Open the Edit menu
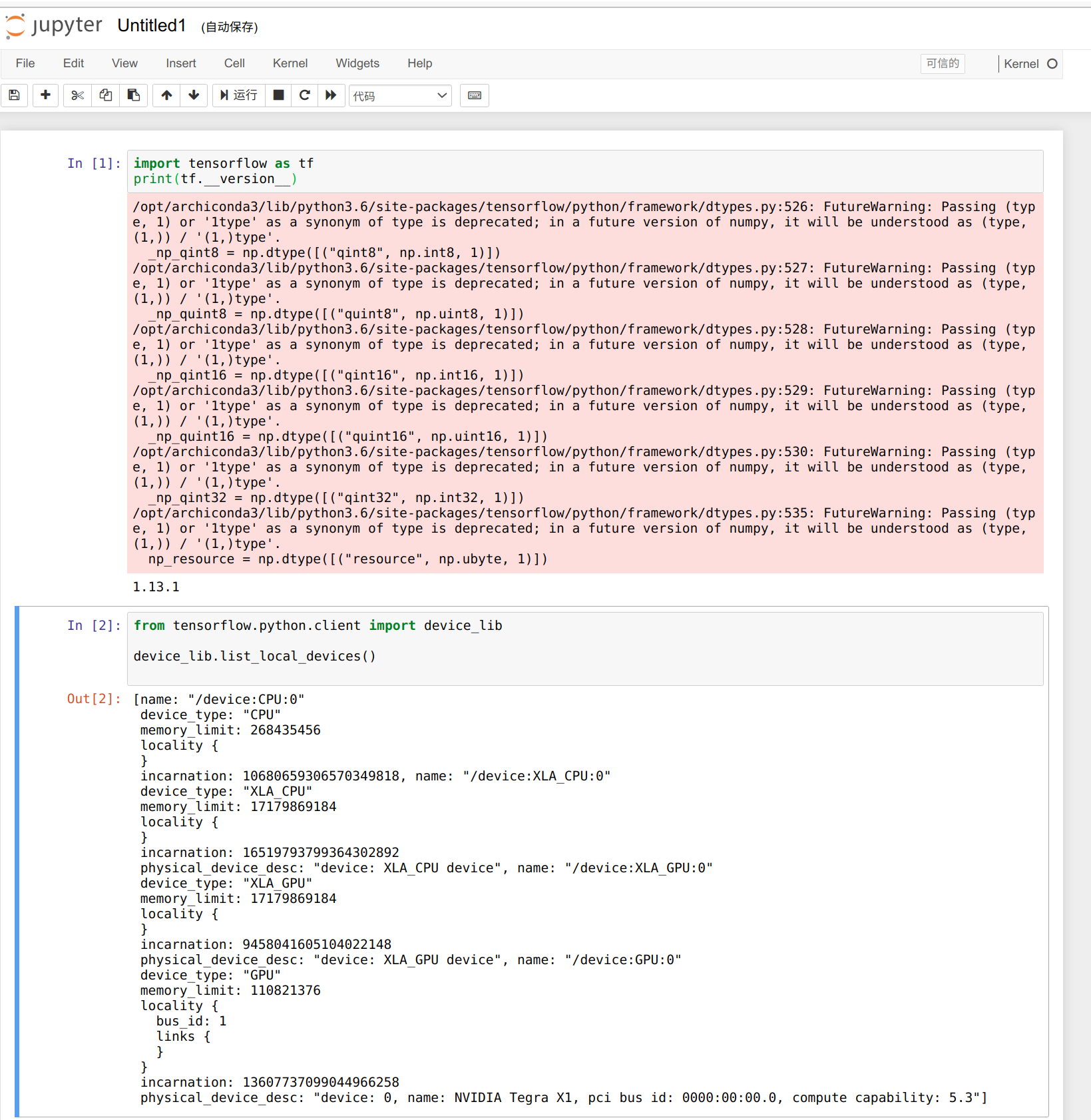Image resolution: width=1091 pixels, height=1120 pixels. tap(73, 63)
